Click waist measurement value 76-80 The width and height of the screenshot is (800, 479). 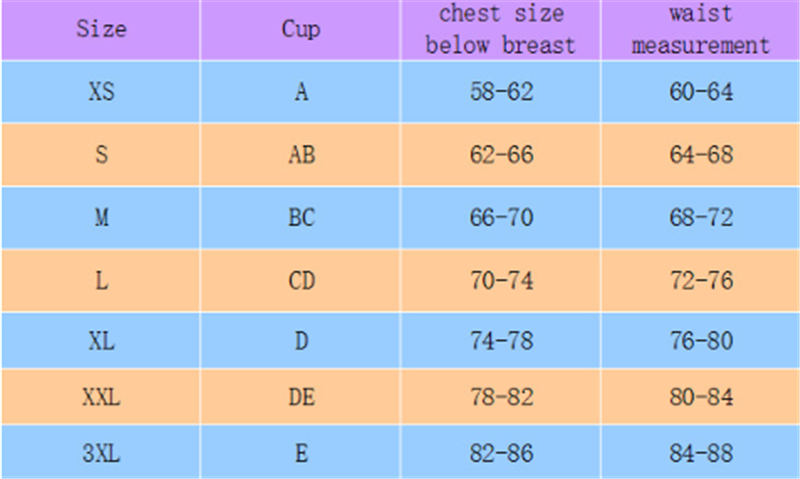[x=701, y=342]
